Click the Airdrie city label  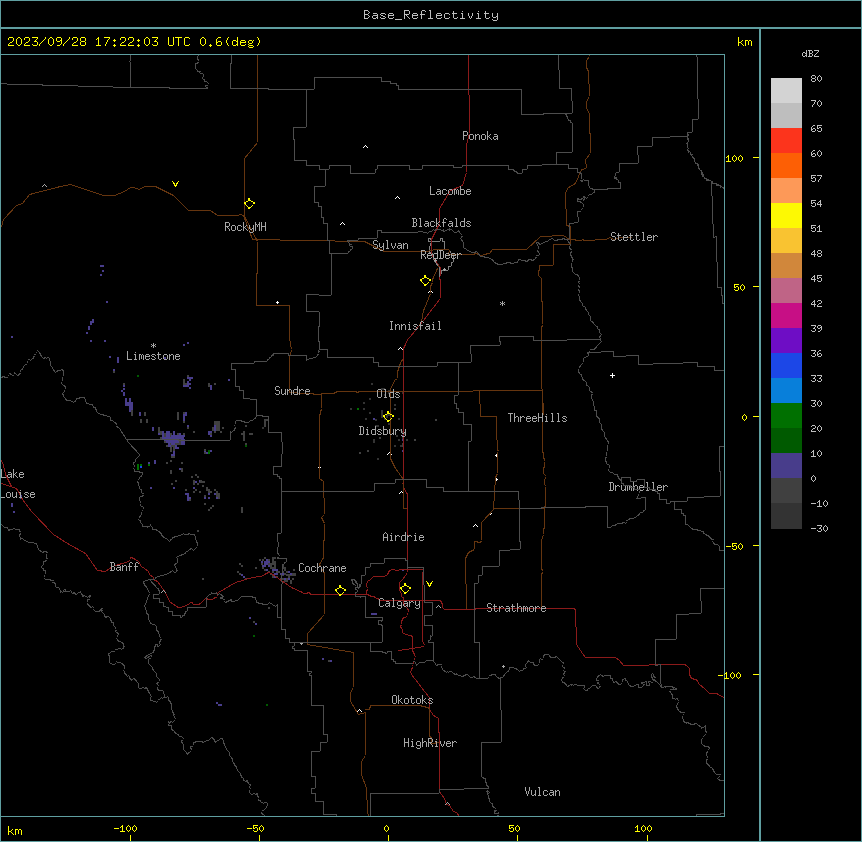(403, 537)
